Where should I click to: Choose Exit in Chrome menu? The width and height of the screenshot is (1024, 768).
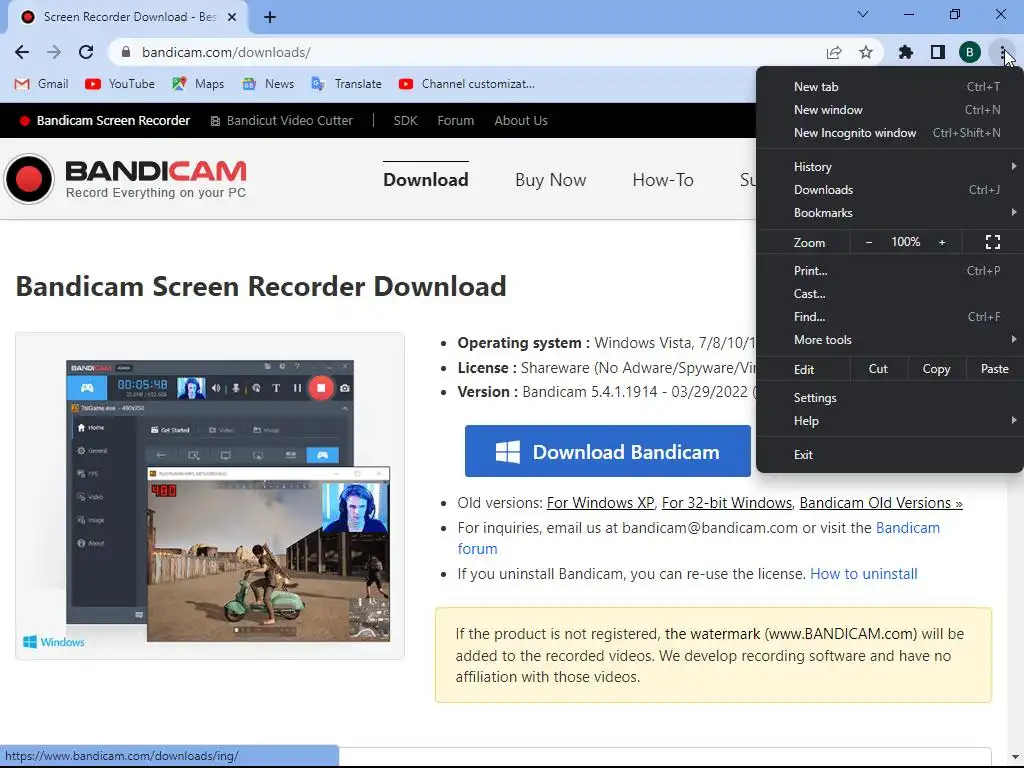(x=889, y=455)
